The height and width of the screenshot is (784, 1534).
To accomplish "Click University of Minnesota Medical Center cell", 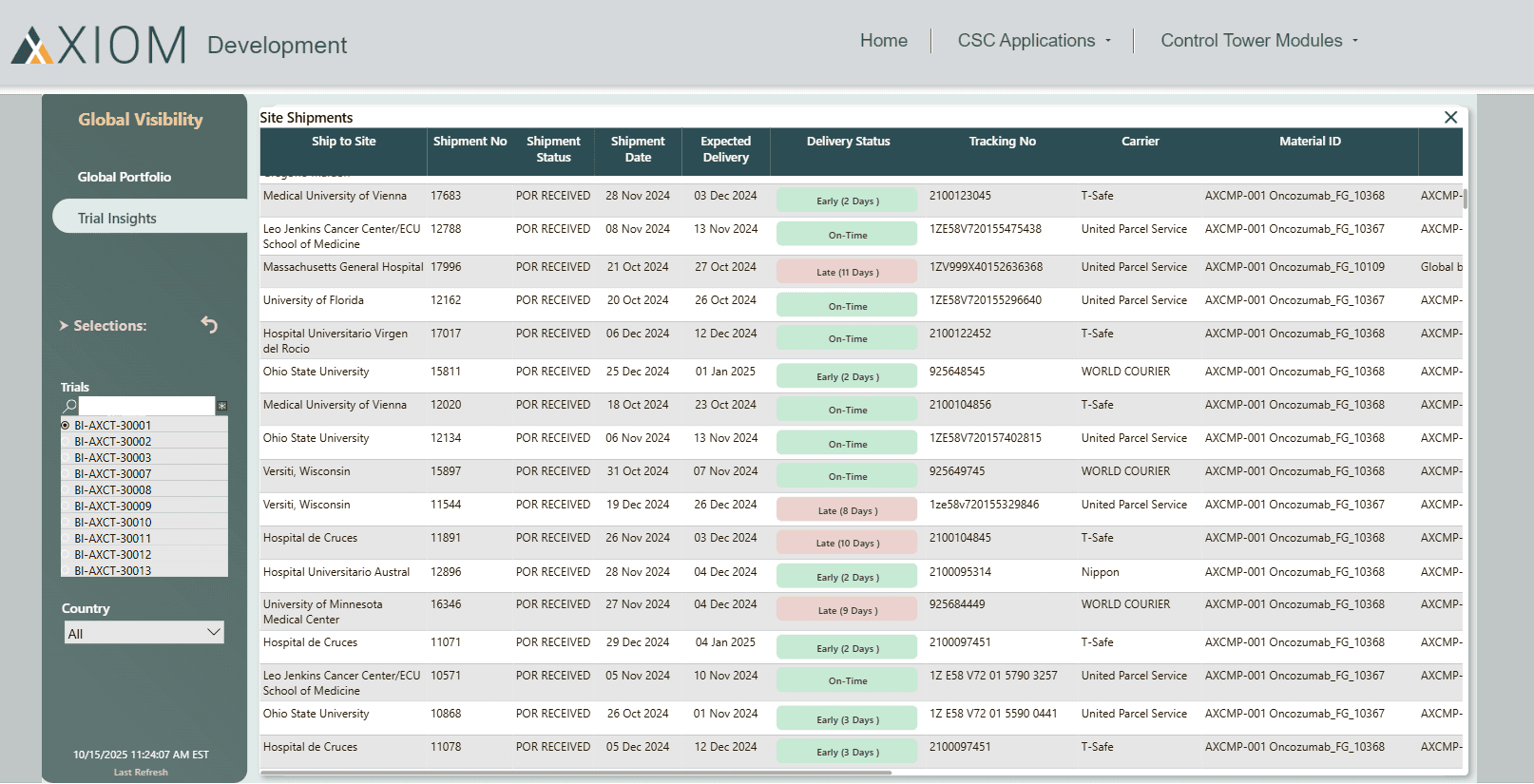I will tap(323, 612).
